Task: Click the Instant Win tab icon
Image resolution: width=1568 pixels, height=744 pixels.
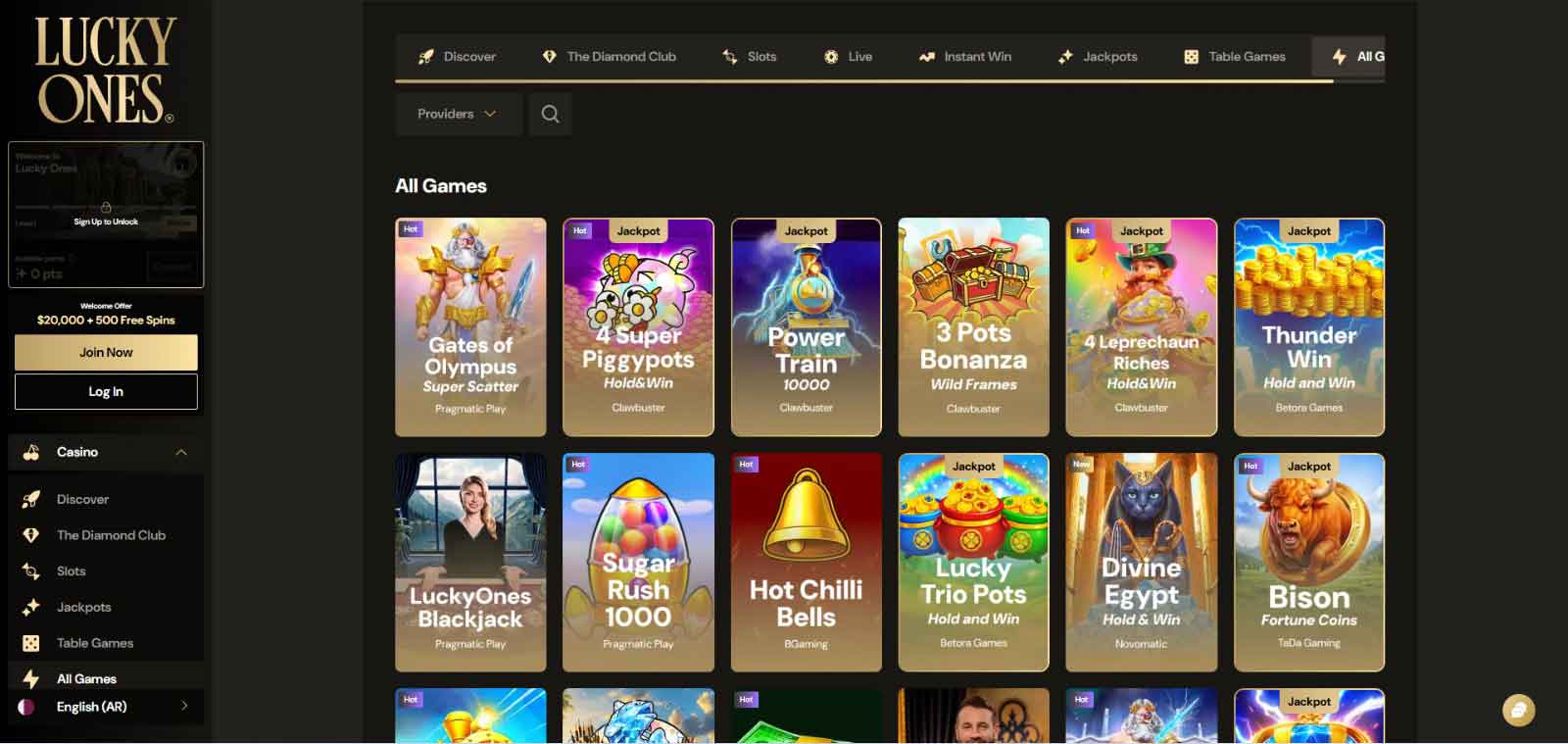Action: tap(926, 57)
